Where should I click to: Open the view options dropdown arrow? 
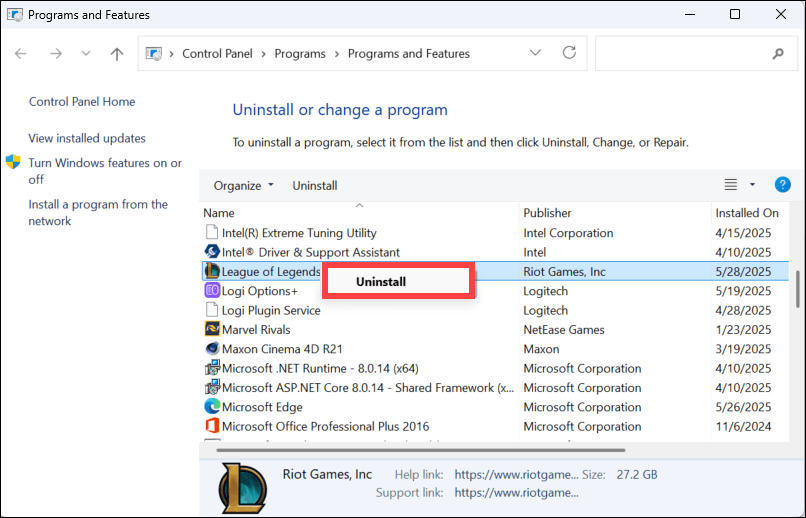click(x=752, y=185)
